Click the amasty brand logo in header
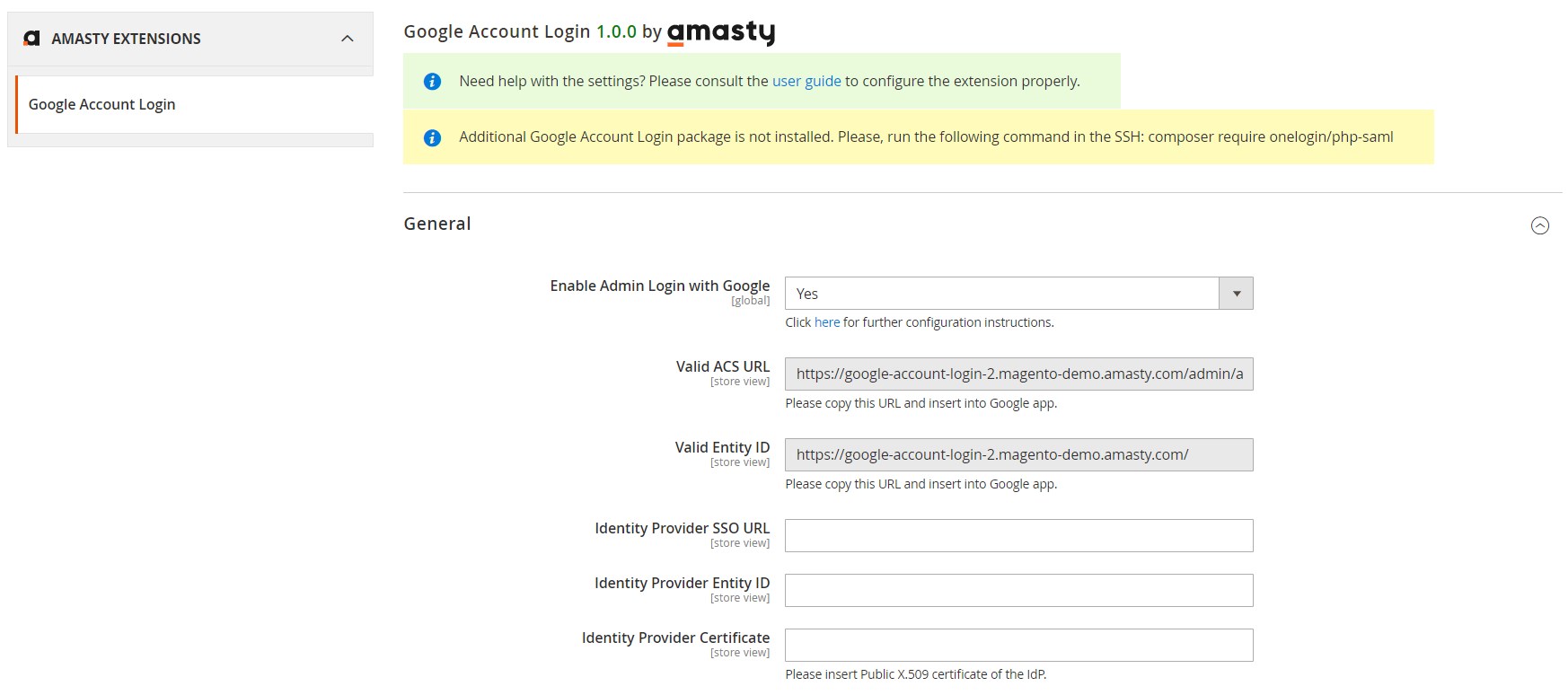1568x695 pixels. coord(720,32)
